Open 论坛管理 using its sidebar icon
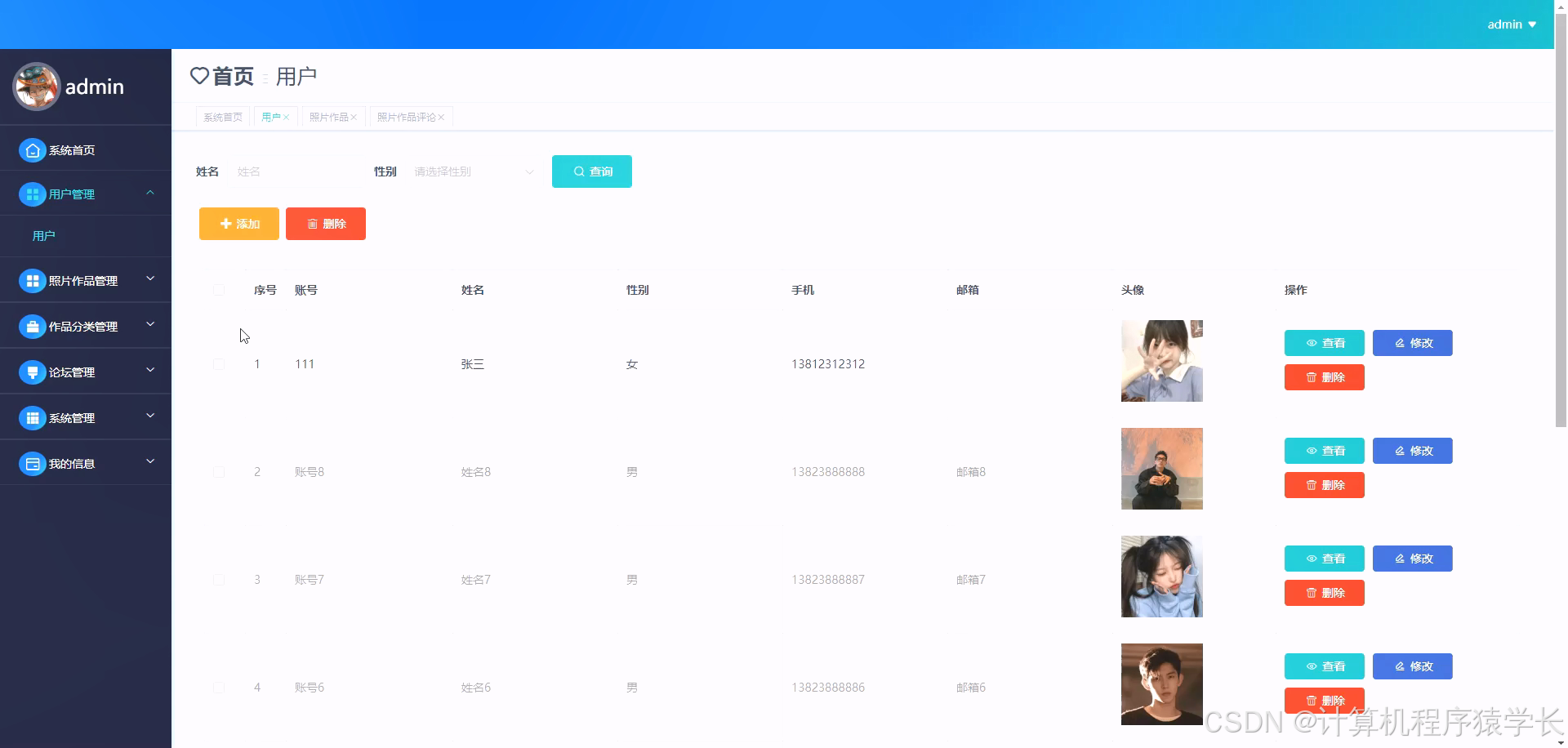This screenshot has height=748, width=1568. coord(33,372)
